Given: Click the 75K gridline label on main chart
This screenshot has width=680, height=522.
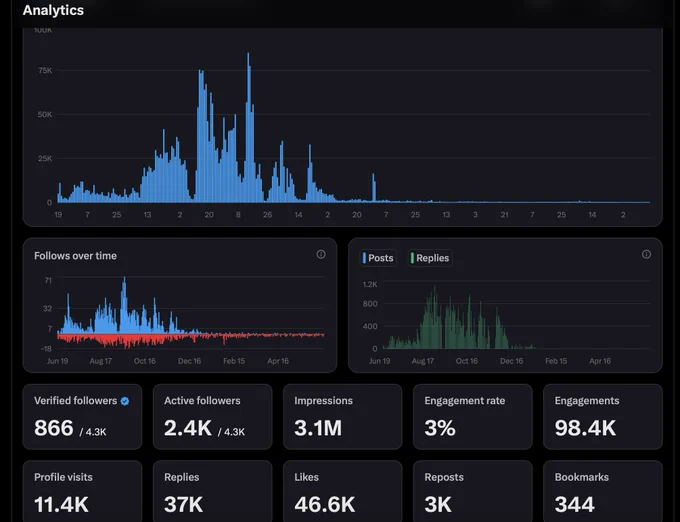Looking at the screenshot, I should point(45,70).
